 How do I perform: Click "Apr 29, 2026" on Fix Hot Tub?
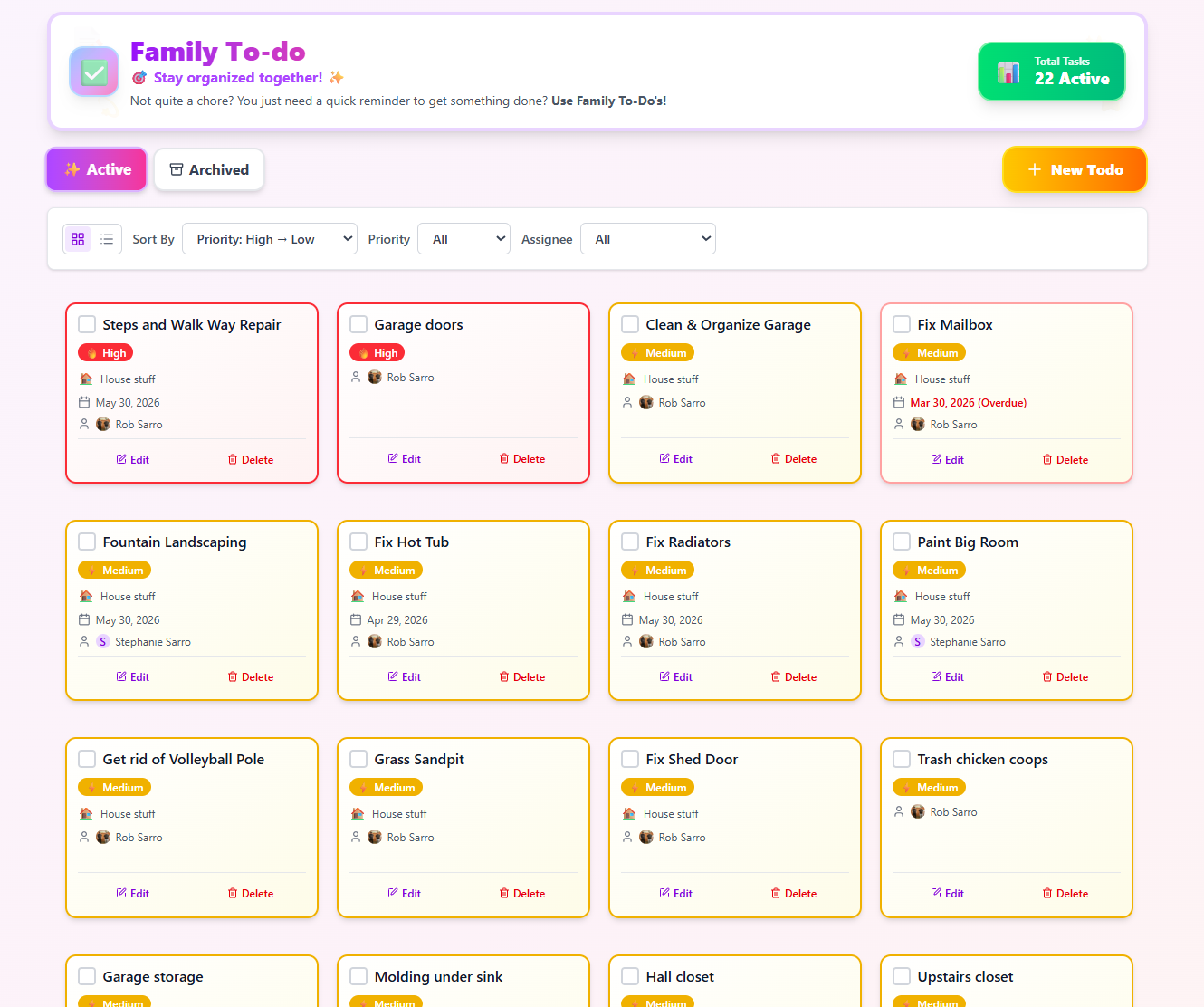397,620
